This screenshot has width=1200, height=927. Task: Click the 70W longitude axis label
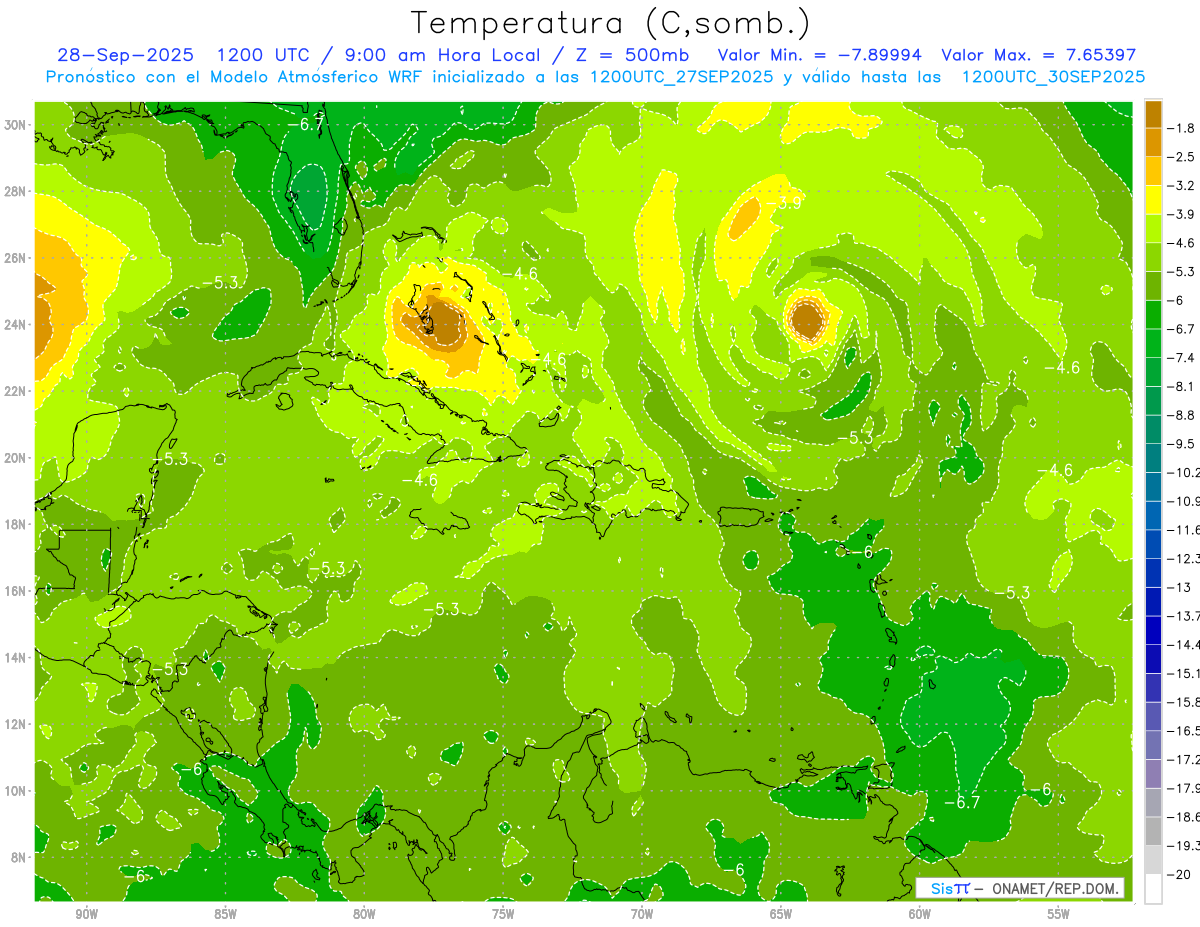pos(642,914)
